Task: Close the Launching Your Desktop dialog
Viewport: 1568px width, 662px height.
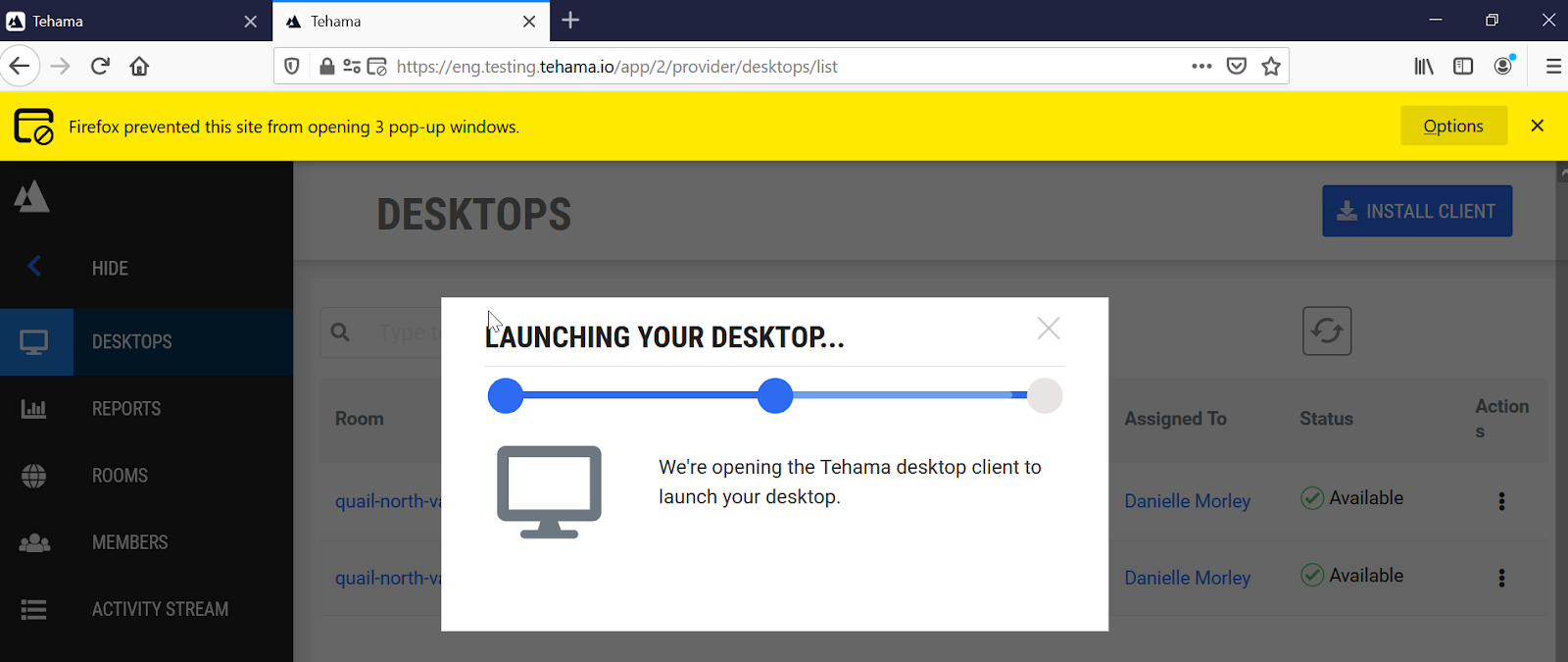Action: pos(1049,329)
